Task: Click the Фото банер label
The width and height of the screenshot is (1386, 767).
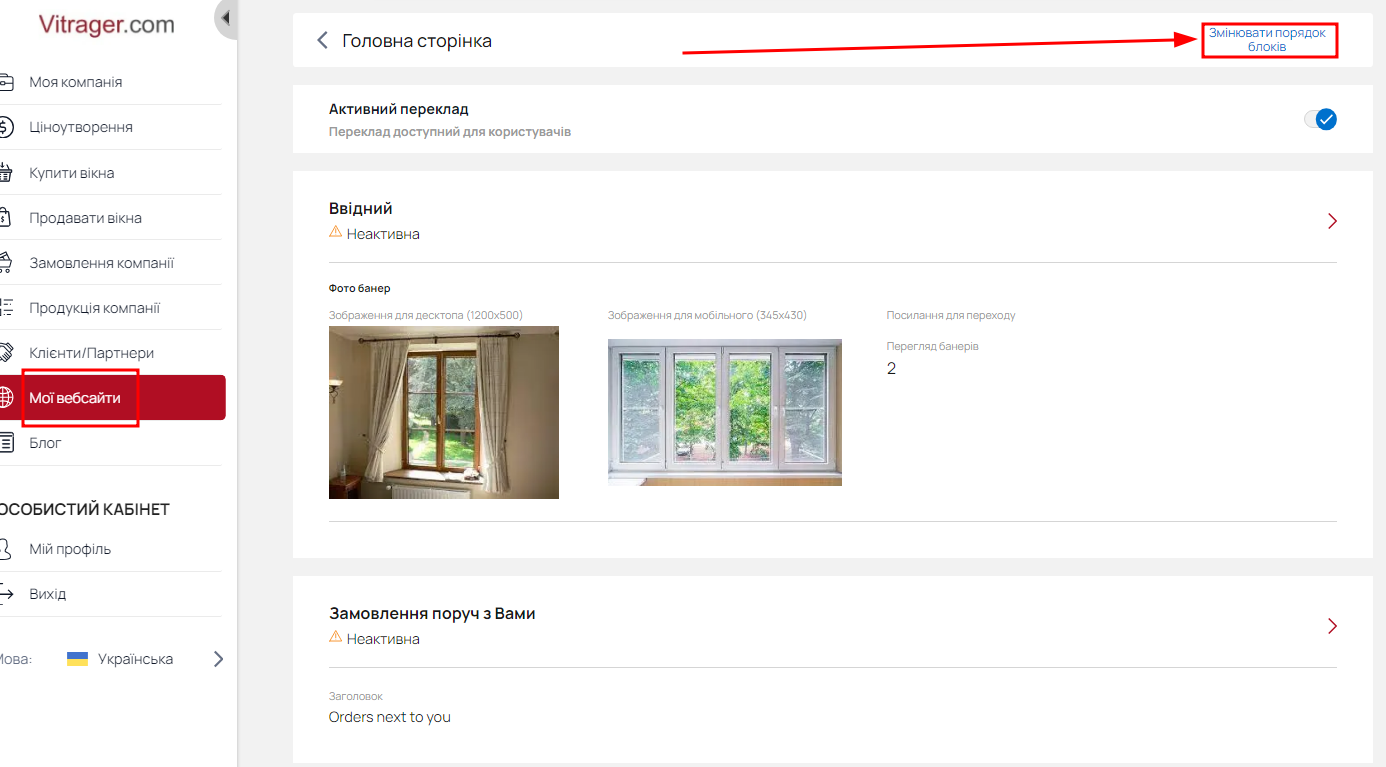Action: tap(360, 288)
